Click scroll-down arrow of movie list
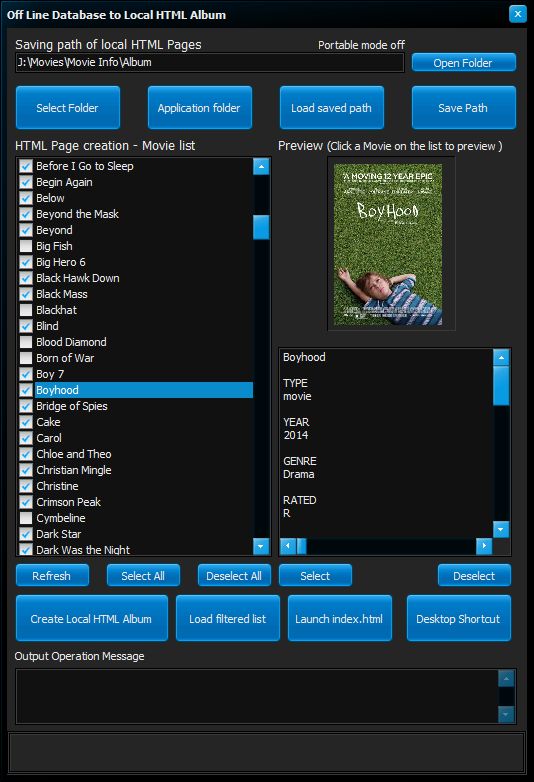The image size is (534, 782). tap(261, 546)
